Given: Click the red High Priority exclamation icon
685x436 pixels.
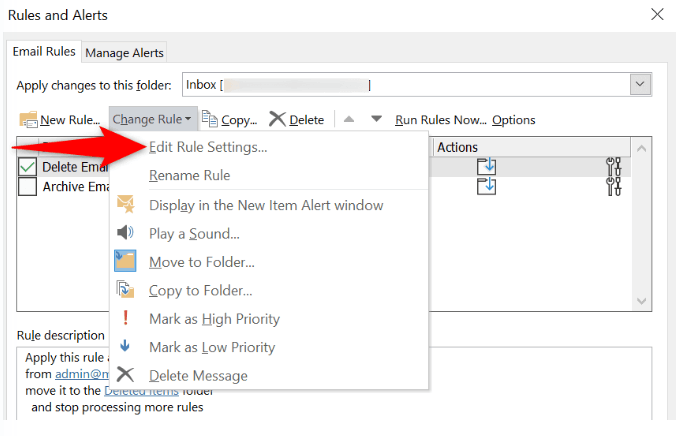Looking at the screenshot, I should tap(125, 318).
